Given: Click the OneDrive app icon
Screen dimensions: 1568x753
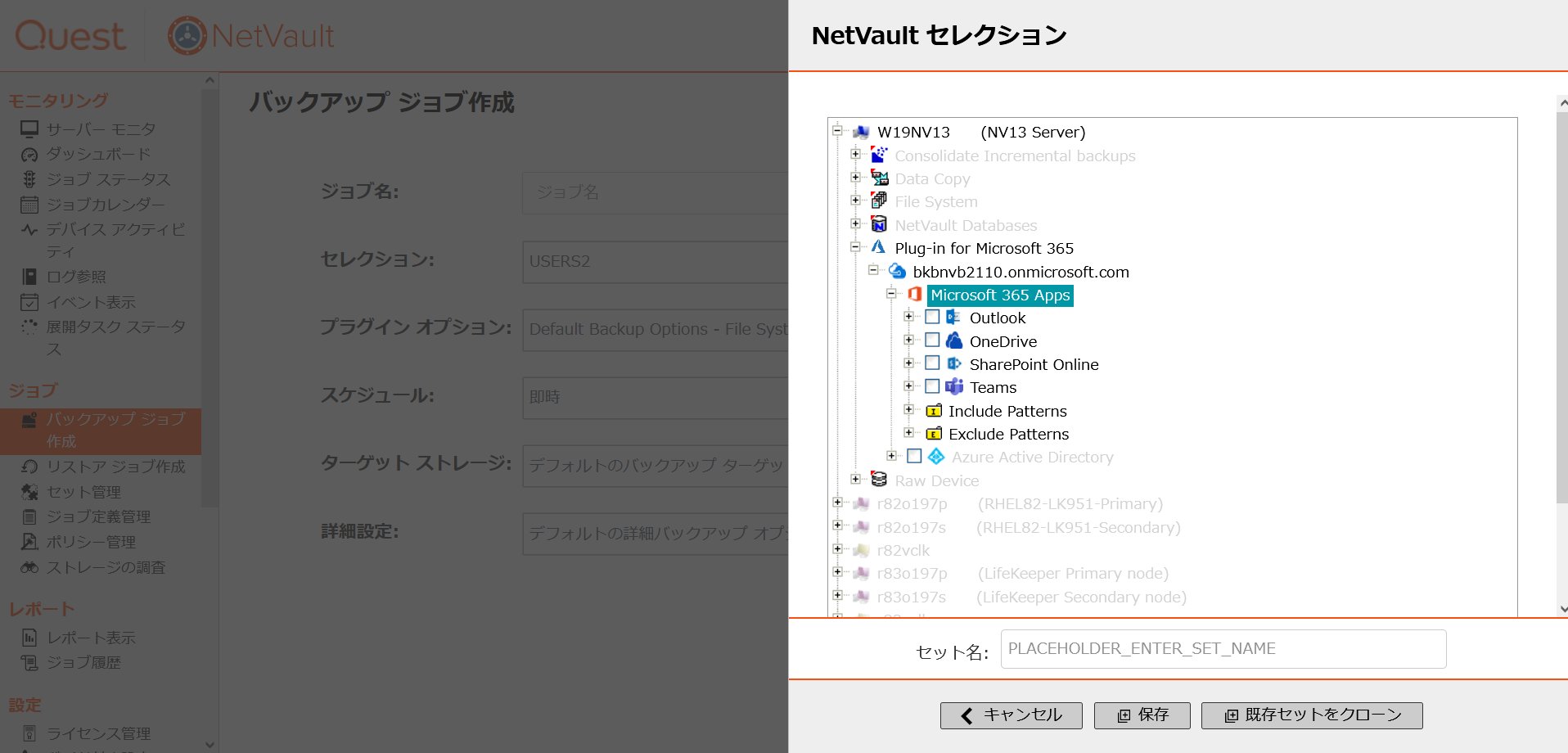Looking at the screenshot, I should (x=954, y=340).
